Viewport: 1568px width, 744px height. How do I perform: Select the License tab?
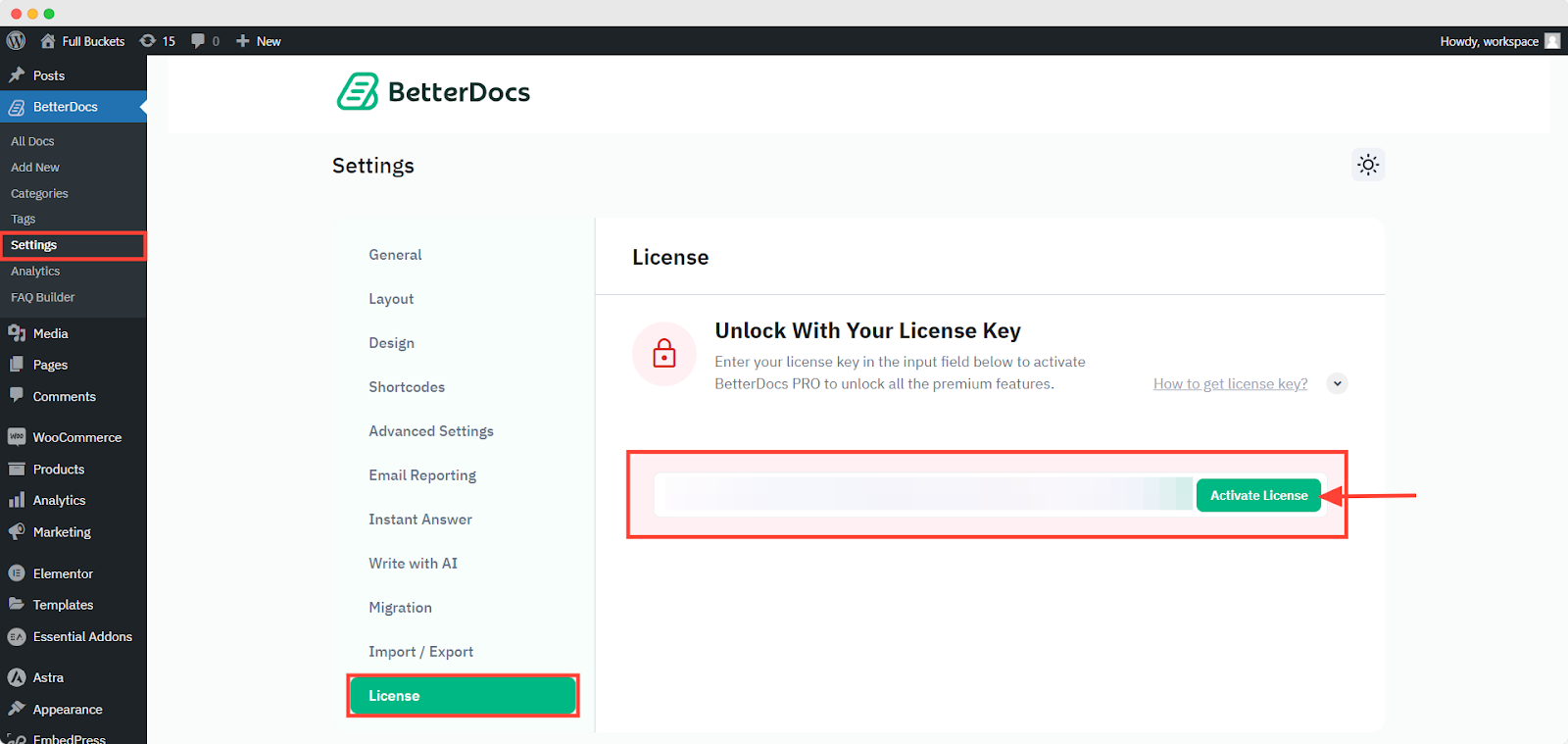point(463,695)
